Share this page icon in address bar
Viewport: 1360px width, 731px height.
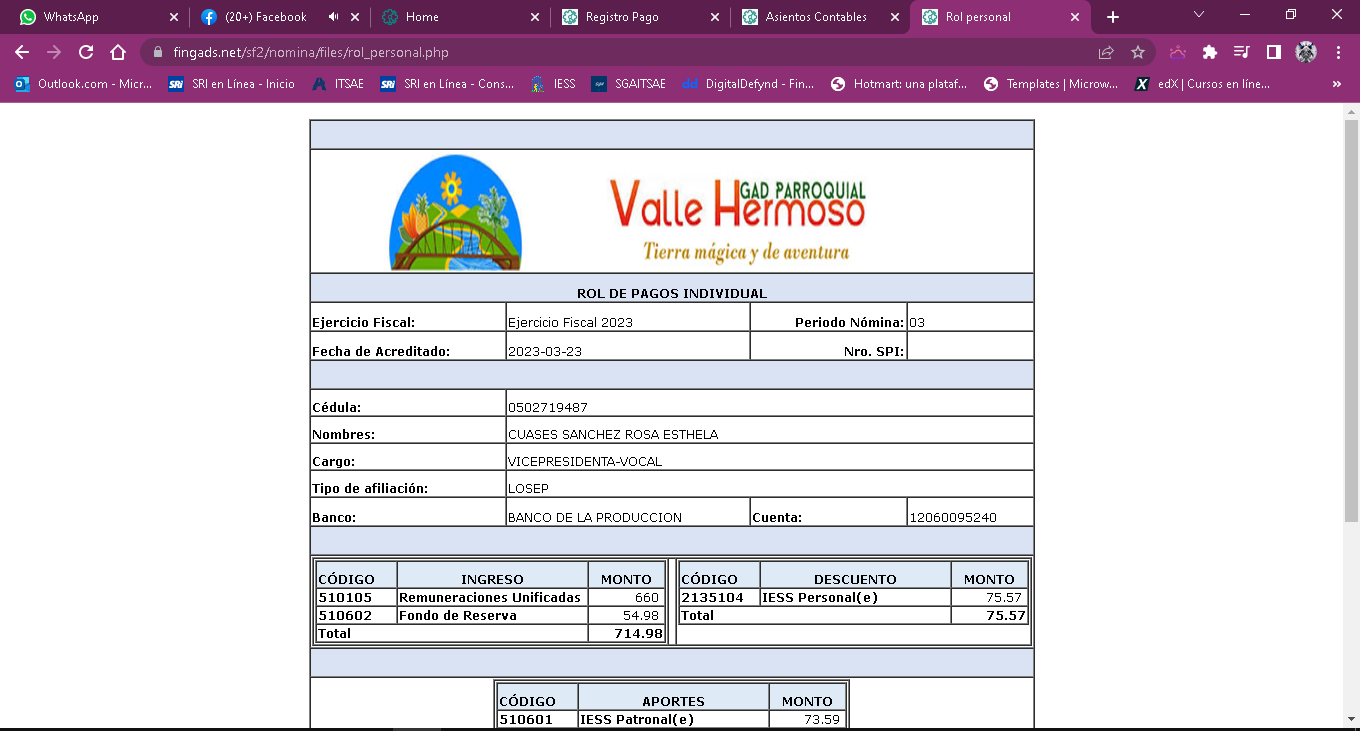tap(1106, 52)
